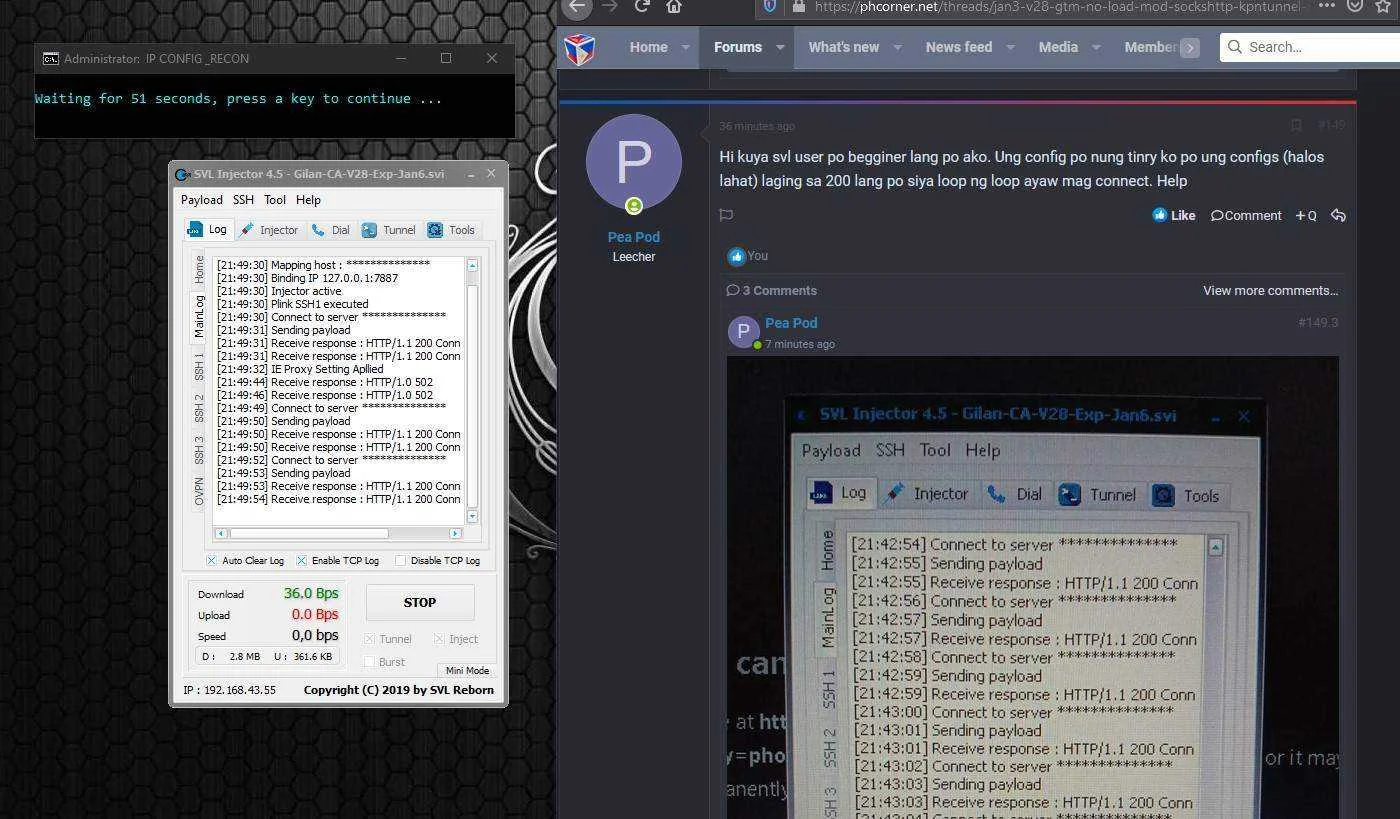1400x819 pixels.
Task: Expand the Forums dropdown arrow
Action: (x=780, y=47)
